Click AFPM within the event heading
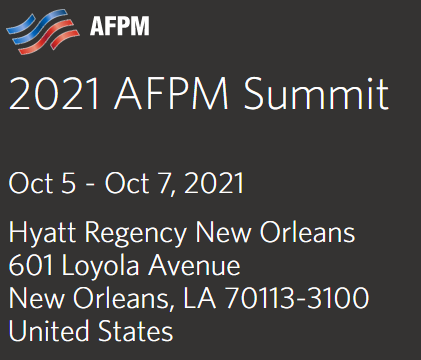Screen dimensions: 421x360 171,94
